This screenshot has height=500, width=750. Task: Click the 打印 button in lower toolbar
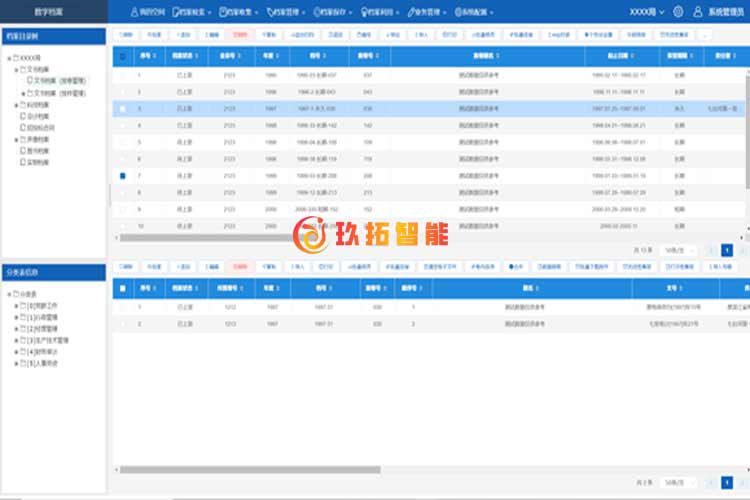tap(326, 267)
